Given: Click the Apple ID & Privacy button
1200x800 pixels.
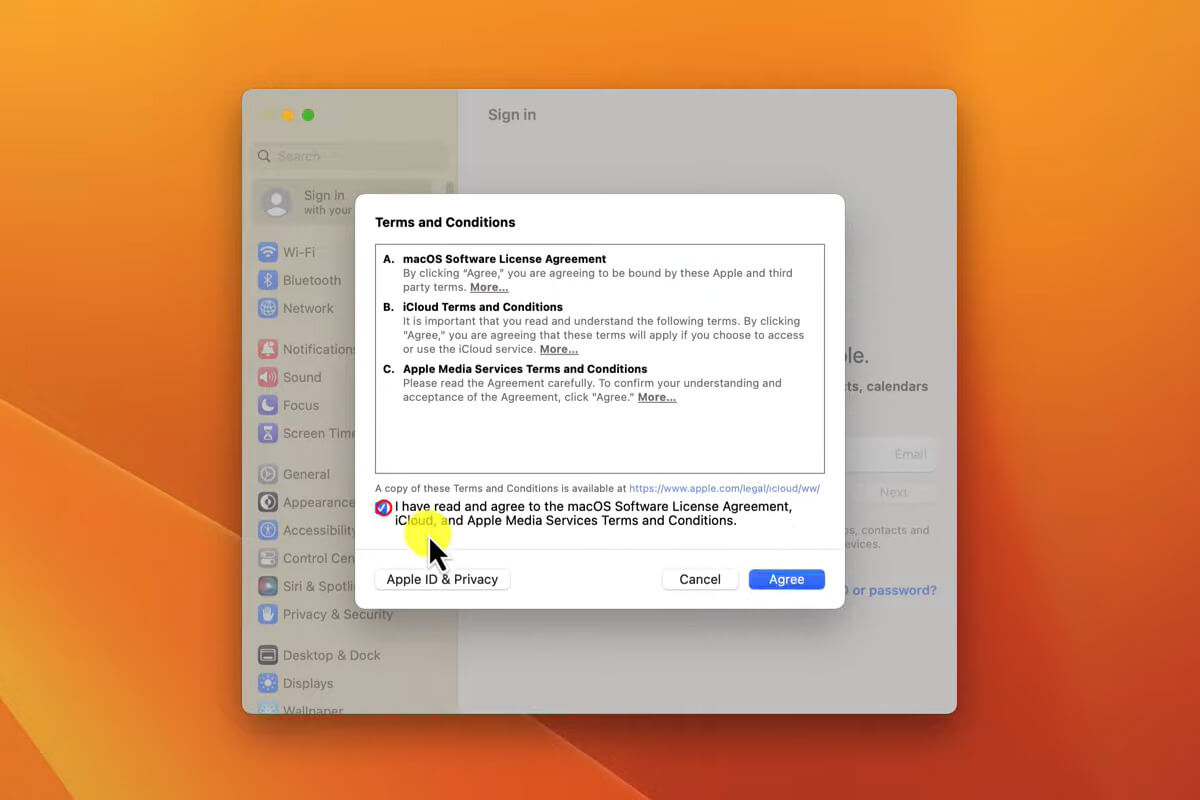Looking at the screenshot, I should tap(442, 579).
